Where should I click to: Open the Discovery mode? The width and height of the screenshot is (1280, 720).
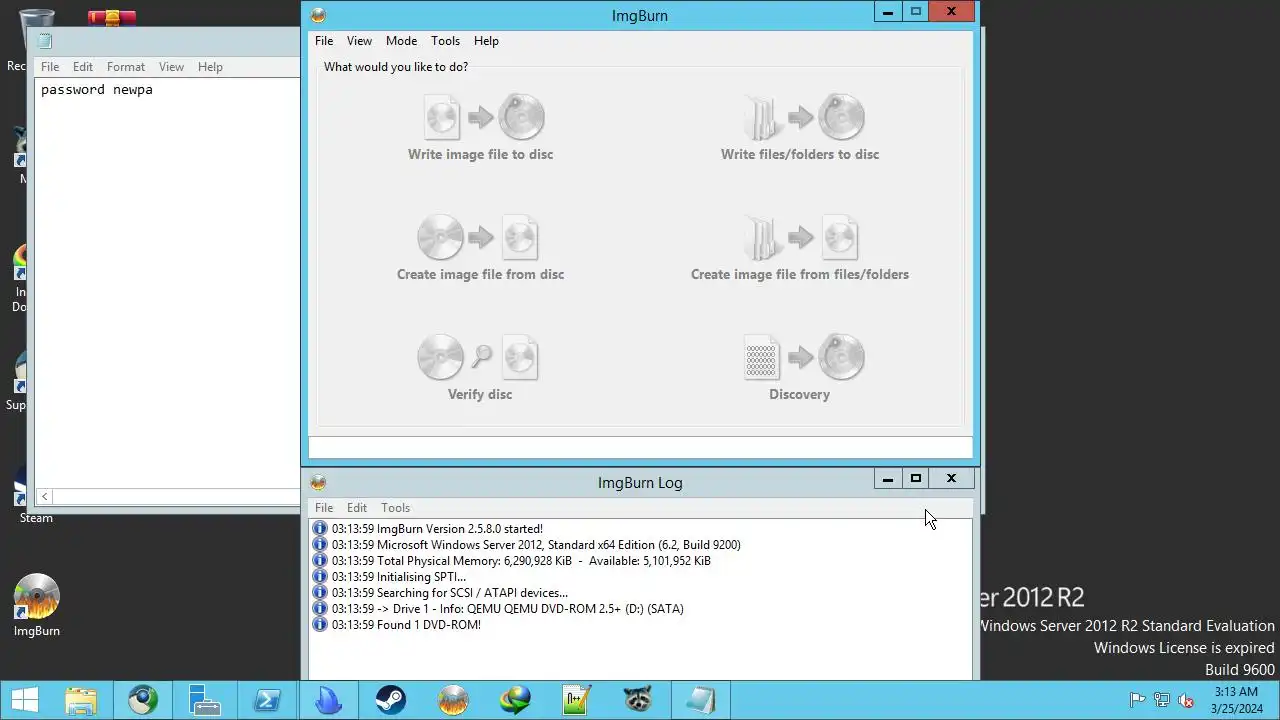800,367
